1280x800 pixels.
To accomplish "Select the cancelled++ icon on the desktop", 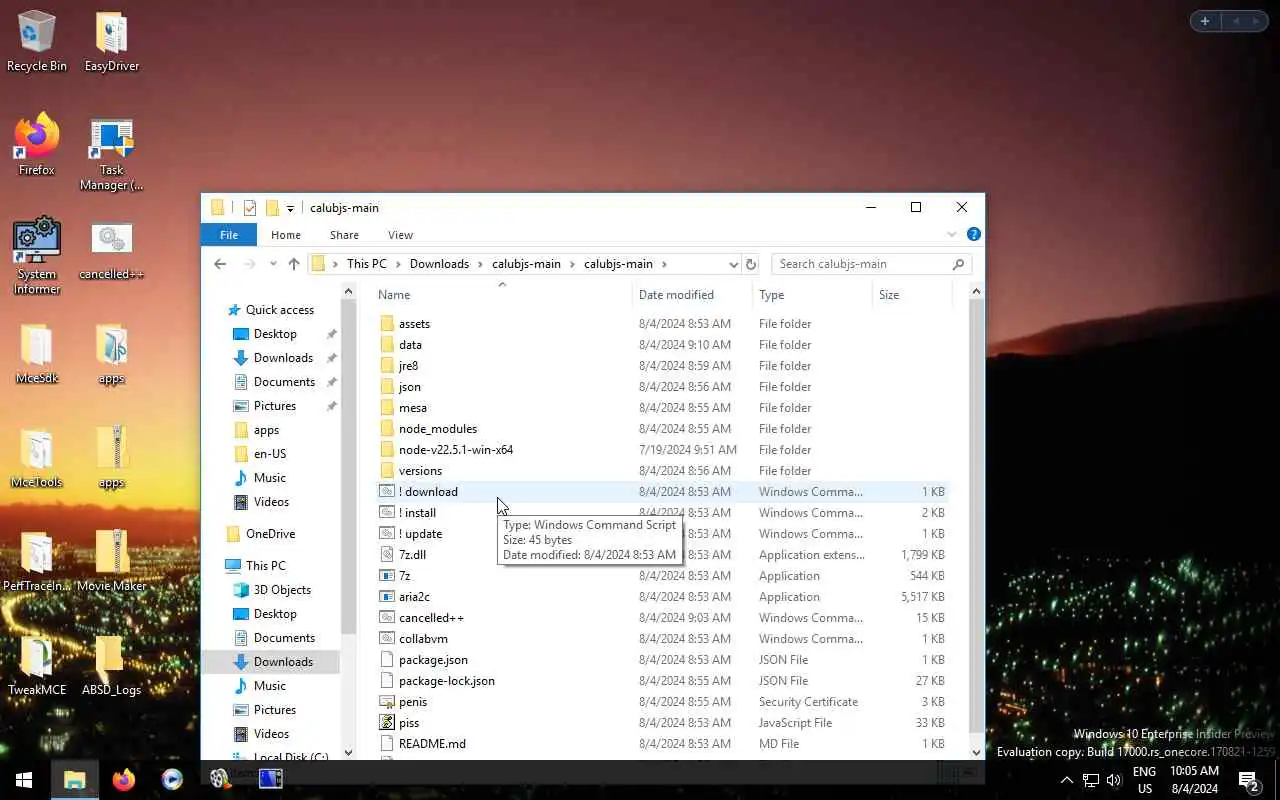I will pos(111,250).
